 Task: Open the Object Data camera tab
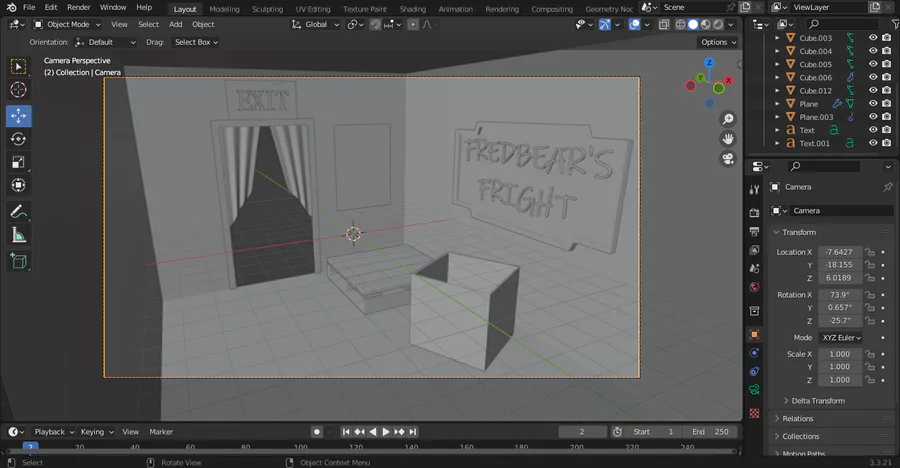point(754,390)
